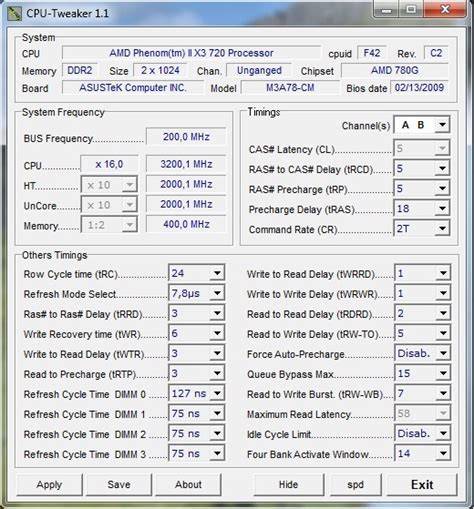474x509 pixels.
Task: Click the greyed-out HT multiplier x 10 dropdown
Action: coord(109,185)
